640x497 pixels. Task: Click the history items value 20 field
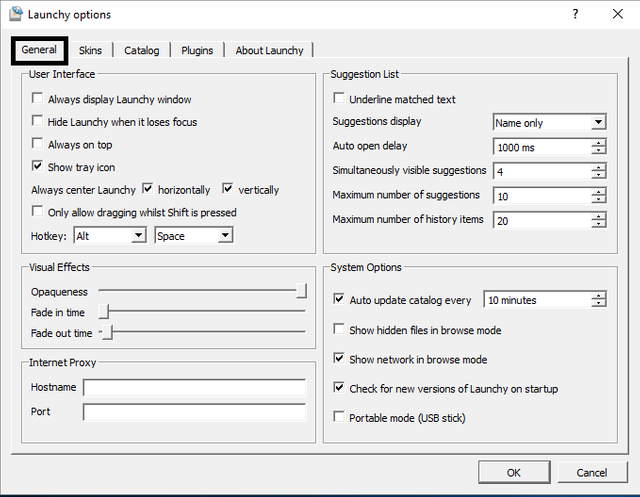pos(542,220)
